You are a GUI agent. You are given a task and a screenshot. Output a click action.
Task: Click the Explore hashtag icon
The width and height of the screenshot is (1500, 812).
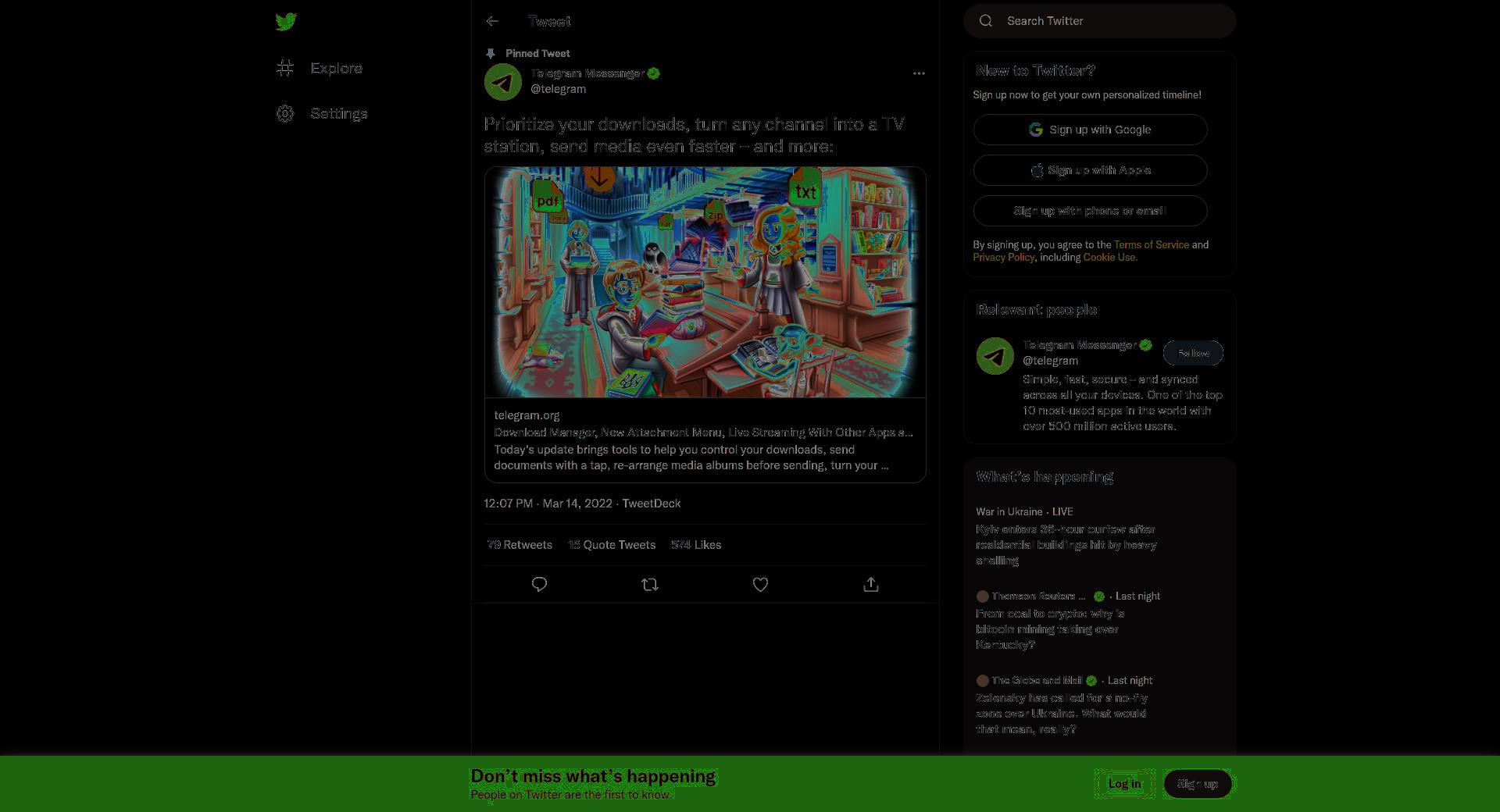click(x=285, y=68)
